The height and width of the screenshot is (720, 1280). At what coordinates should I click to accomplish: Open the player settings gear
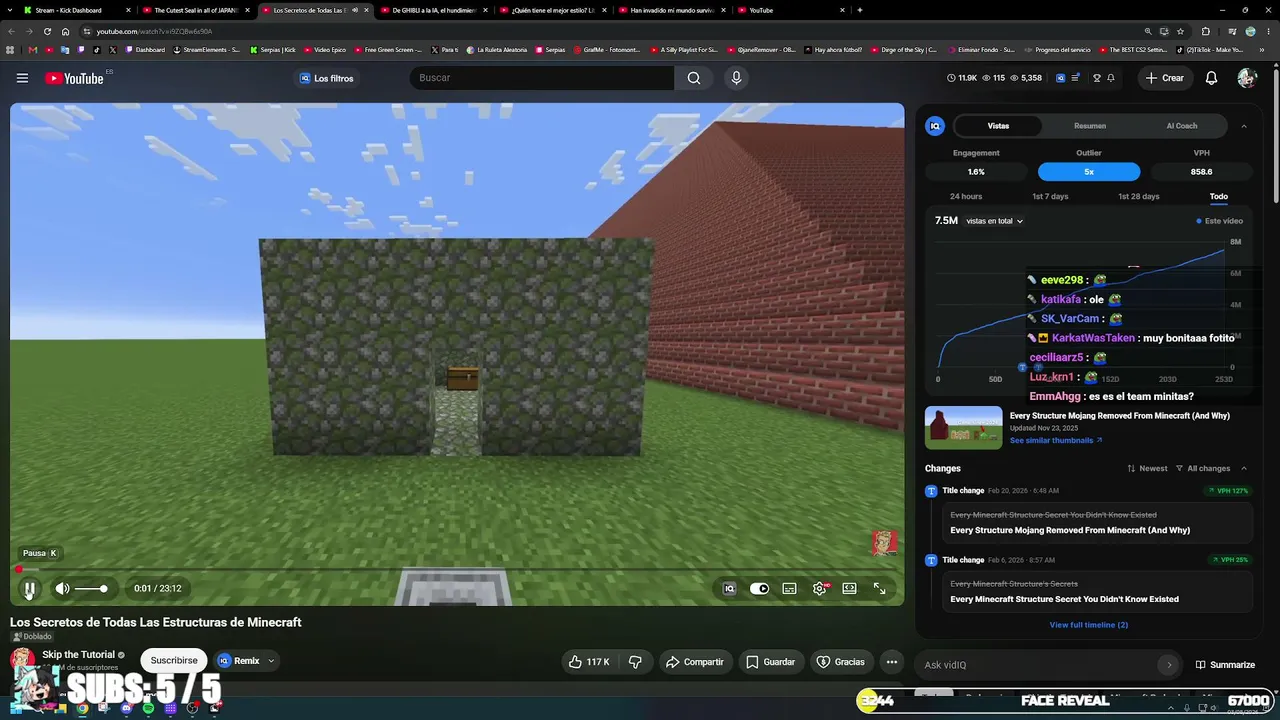coord(819,589)
